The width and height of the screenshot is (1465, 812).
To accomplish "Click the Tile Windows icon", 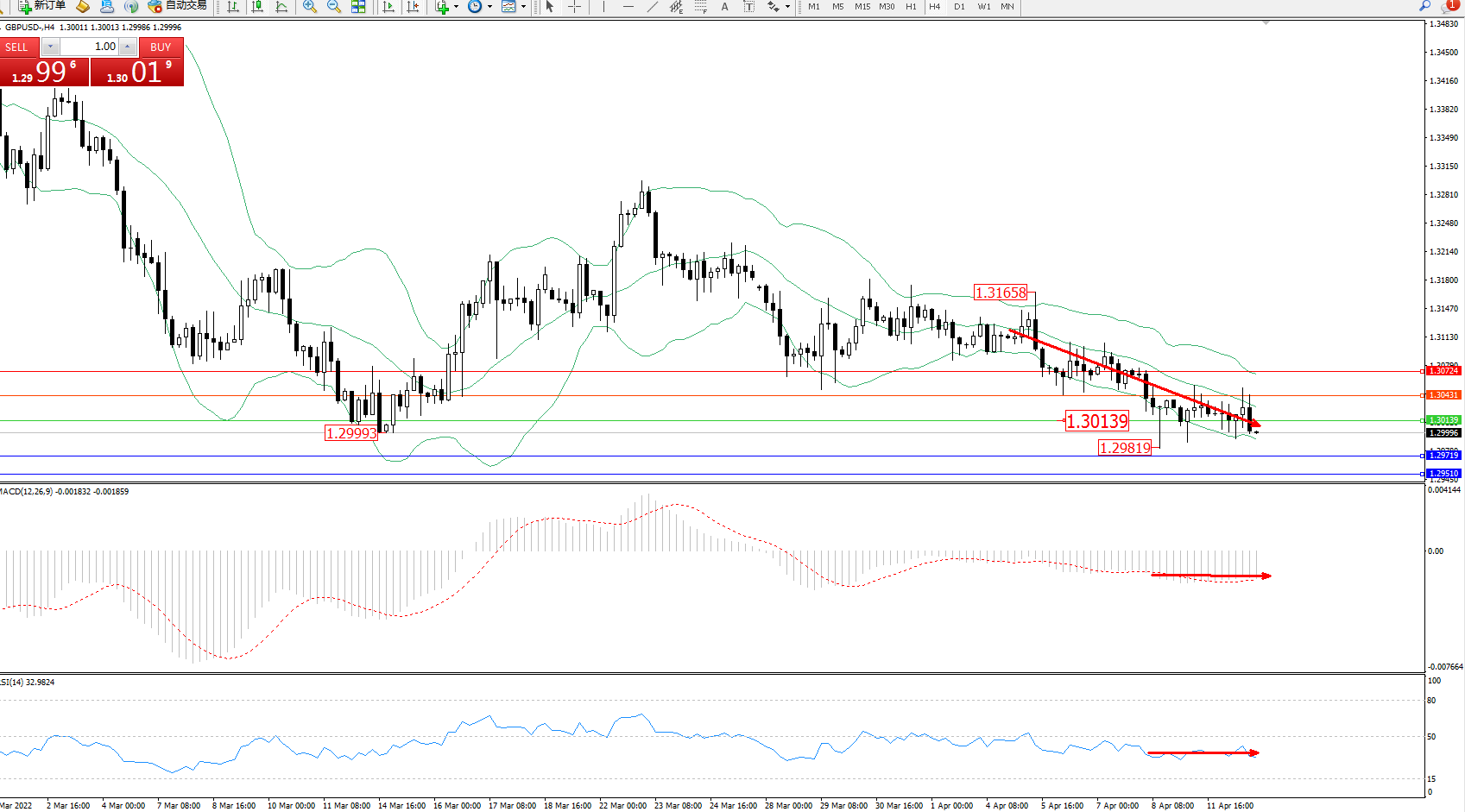I will coord(358,7).
